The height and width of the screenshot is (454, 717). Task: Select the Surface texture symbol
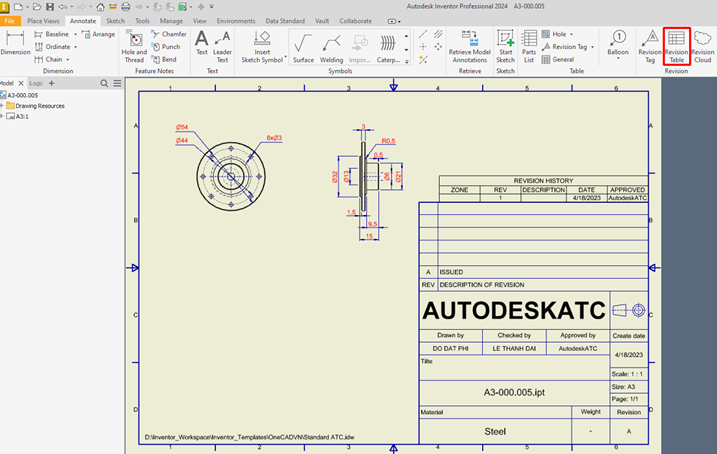(x=303, y=48)
